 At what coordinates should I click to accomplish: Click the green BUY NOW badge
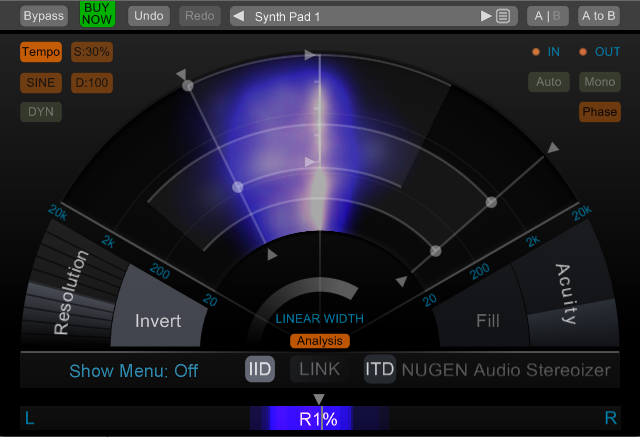[x=98, y=13]
